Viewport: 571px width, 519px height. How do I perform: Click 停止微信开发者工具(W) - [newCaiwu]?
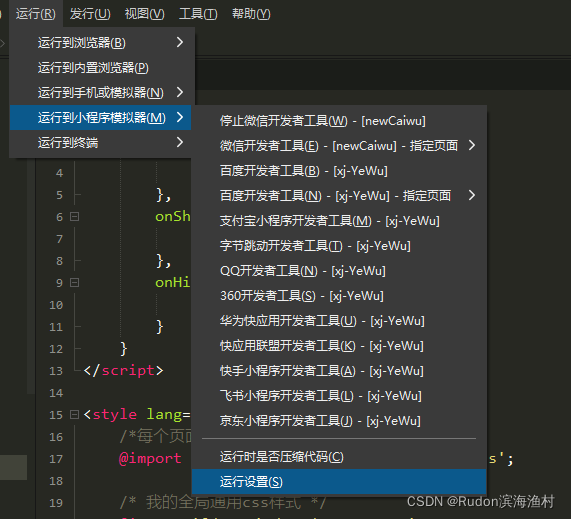click(x=339, y=121)
